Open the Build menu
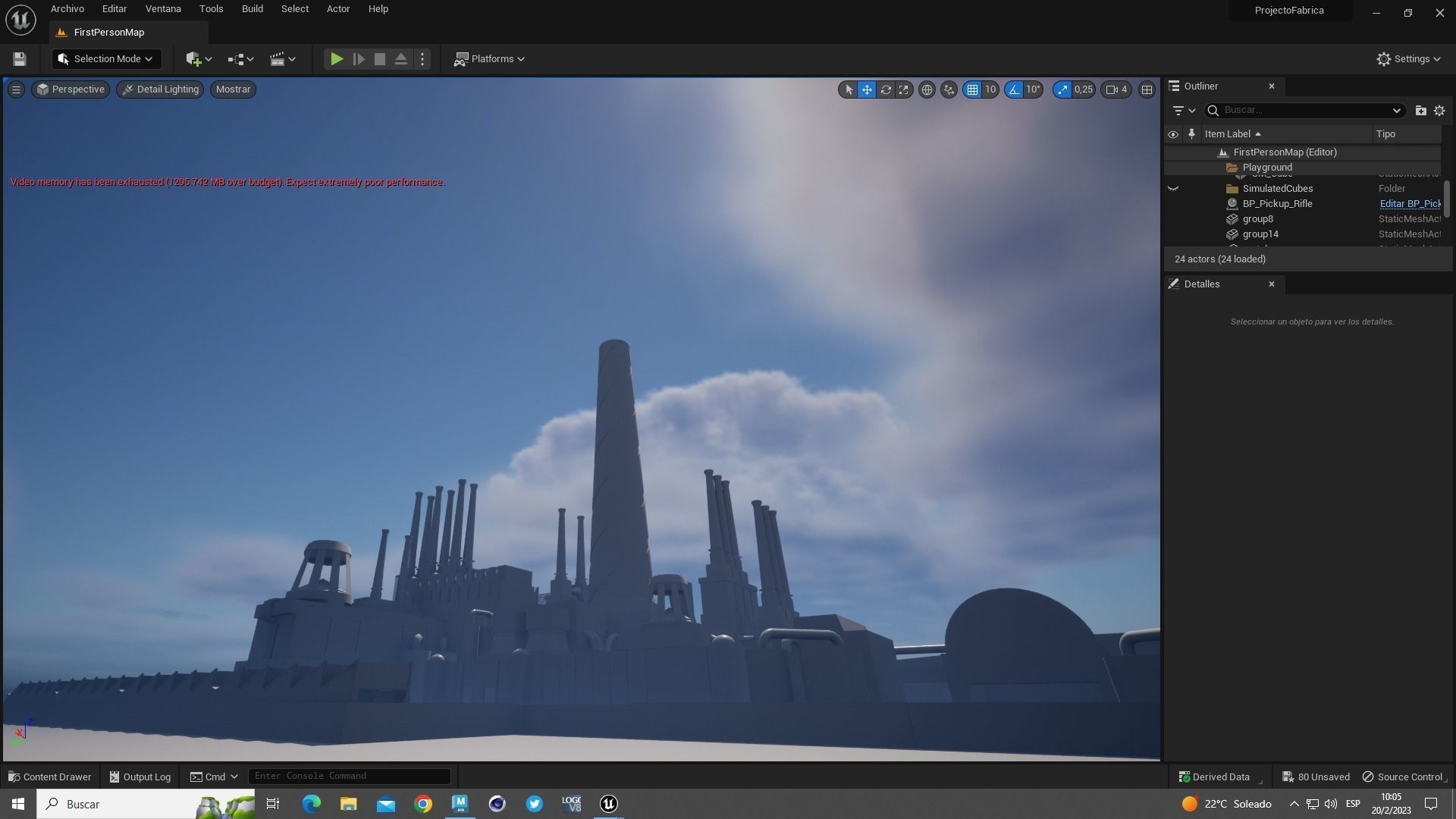Viewport: 1456px width, 819px height. (x=252, y=9)
